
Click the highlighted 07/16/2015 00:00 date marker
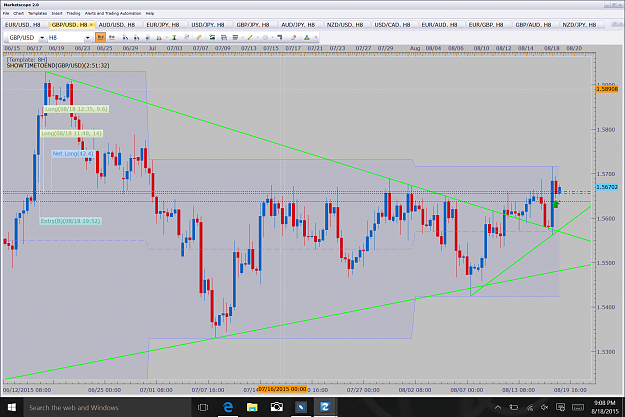pos(282,389)
